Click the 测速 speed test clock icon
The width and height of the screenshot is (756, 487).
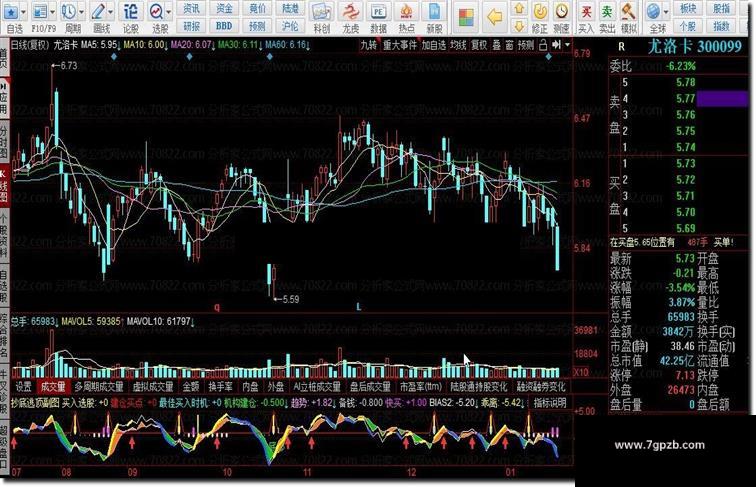tap(561, 12)
